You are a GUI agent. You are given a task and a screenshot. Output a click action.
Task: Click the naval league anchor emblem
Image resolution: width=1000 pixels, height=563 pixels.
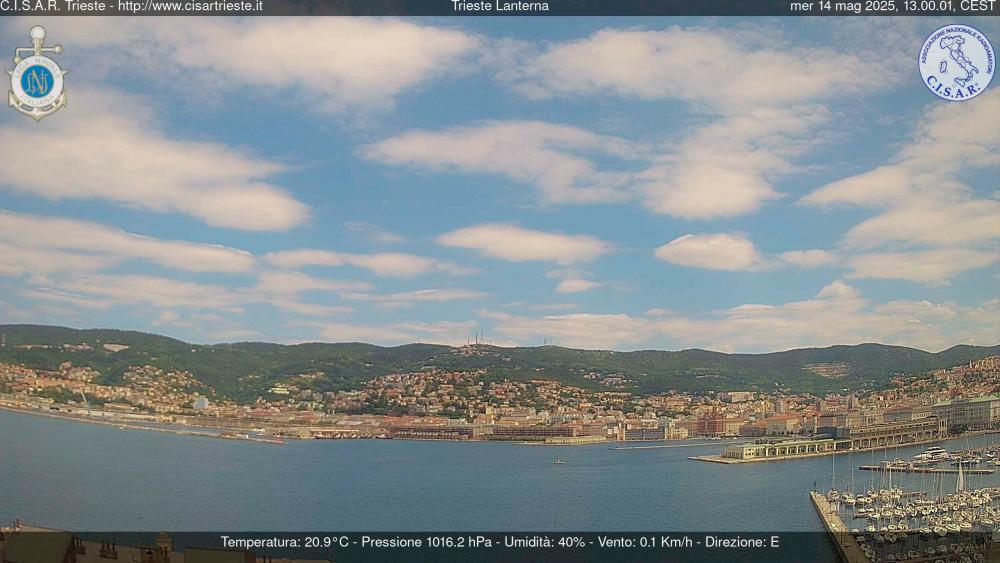point(37,73)
